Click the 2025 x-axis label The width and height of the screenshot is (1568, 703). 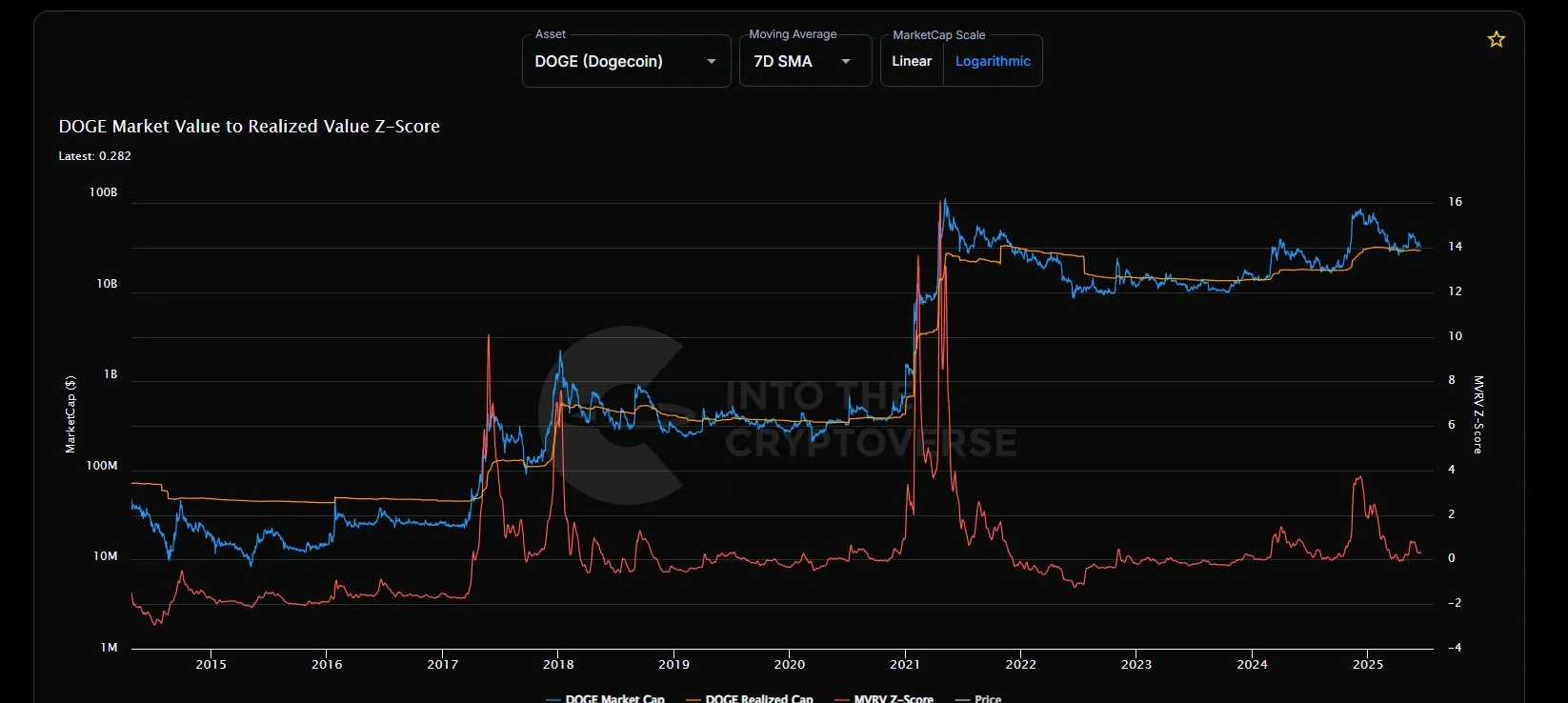pyautogui.click(x=1368, y=664)
